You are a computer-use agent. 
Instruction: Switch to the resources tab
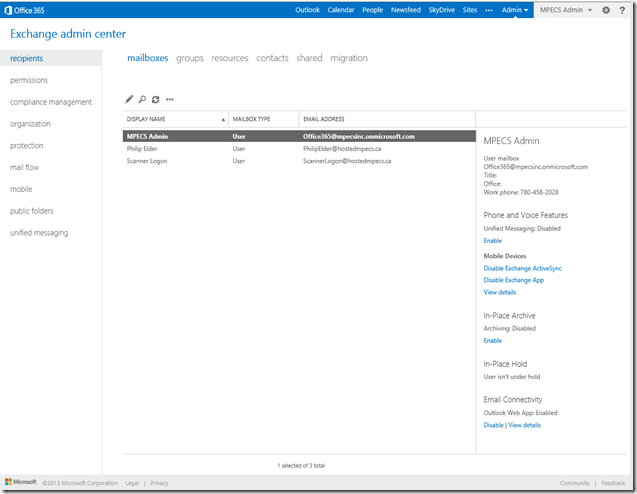click(x=230, y=58)
